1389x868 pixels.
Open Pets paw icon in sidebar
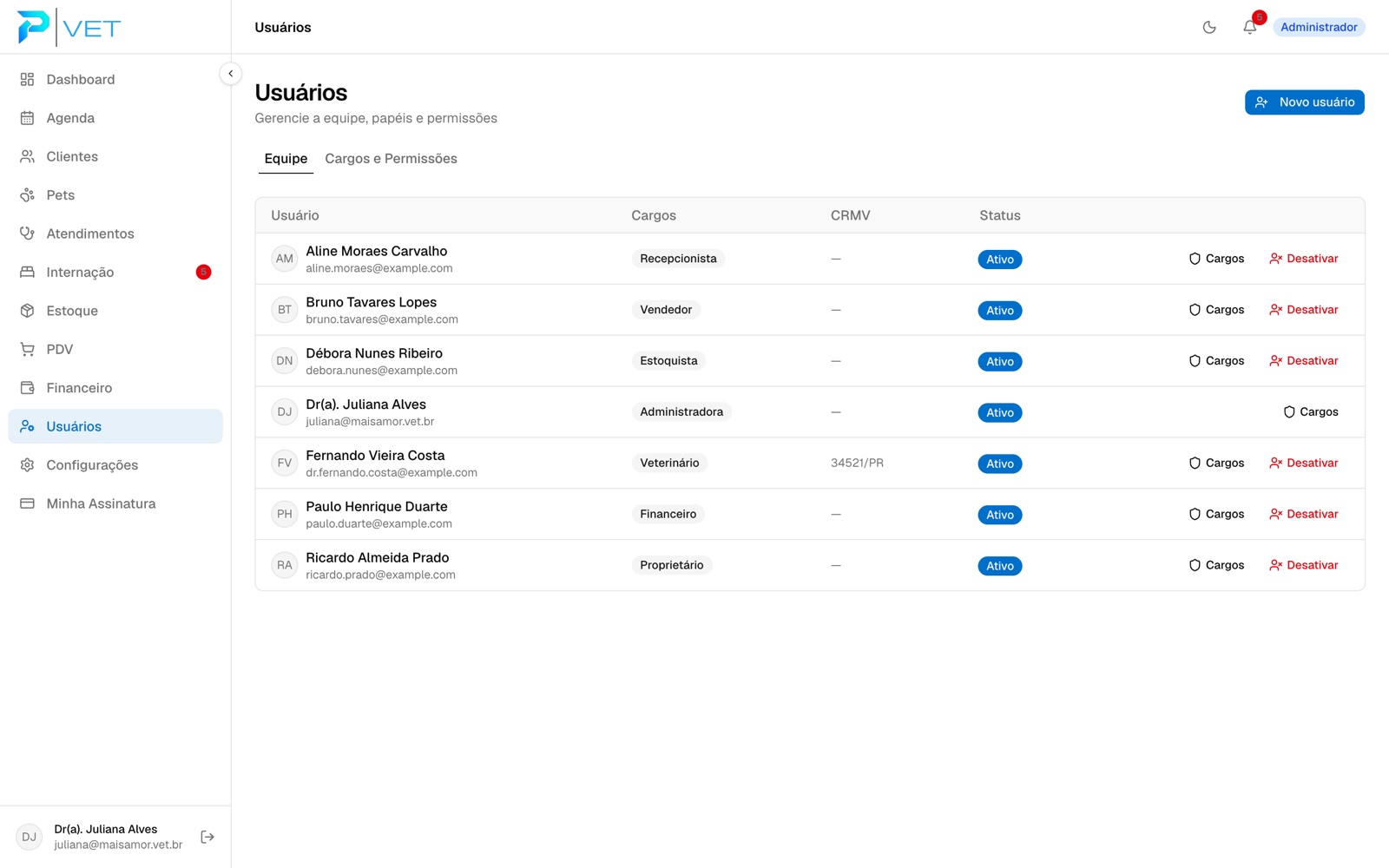(x=27, y=195)
